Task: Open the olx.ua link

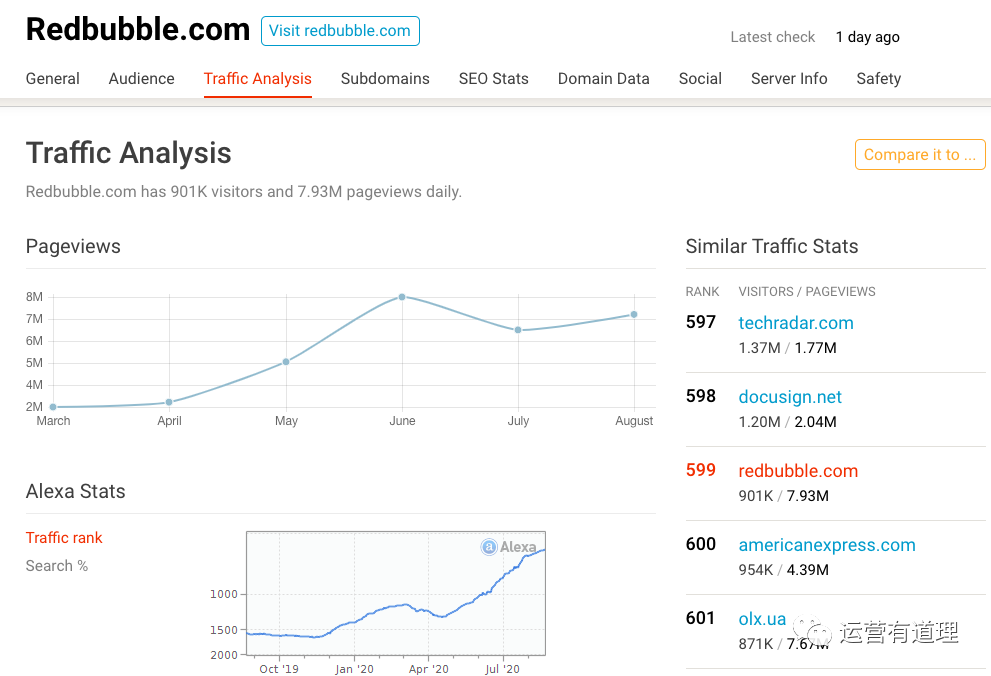Action: pyautogui.click(x=762, y=619)
